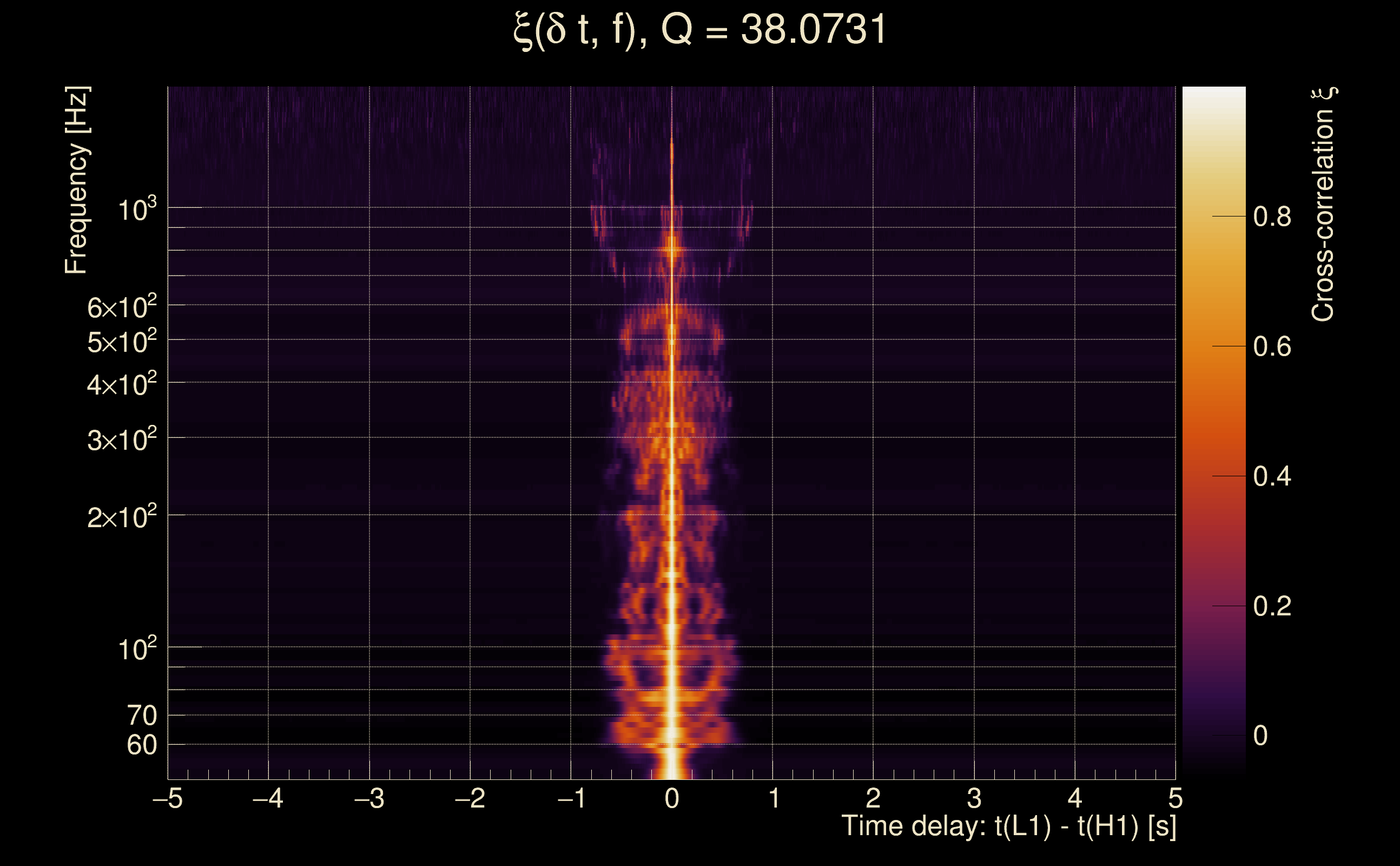Click the 0.6 tick on the colorbar
The height and width of the screenshot is (866, 1400).
1272,346
